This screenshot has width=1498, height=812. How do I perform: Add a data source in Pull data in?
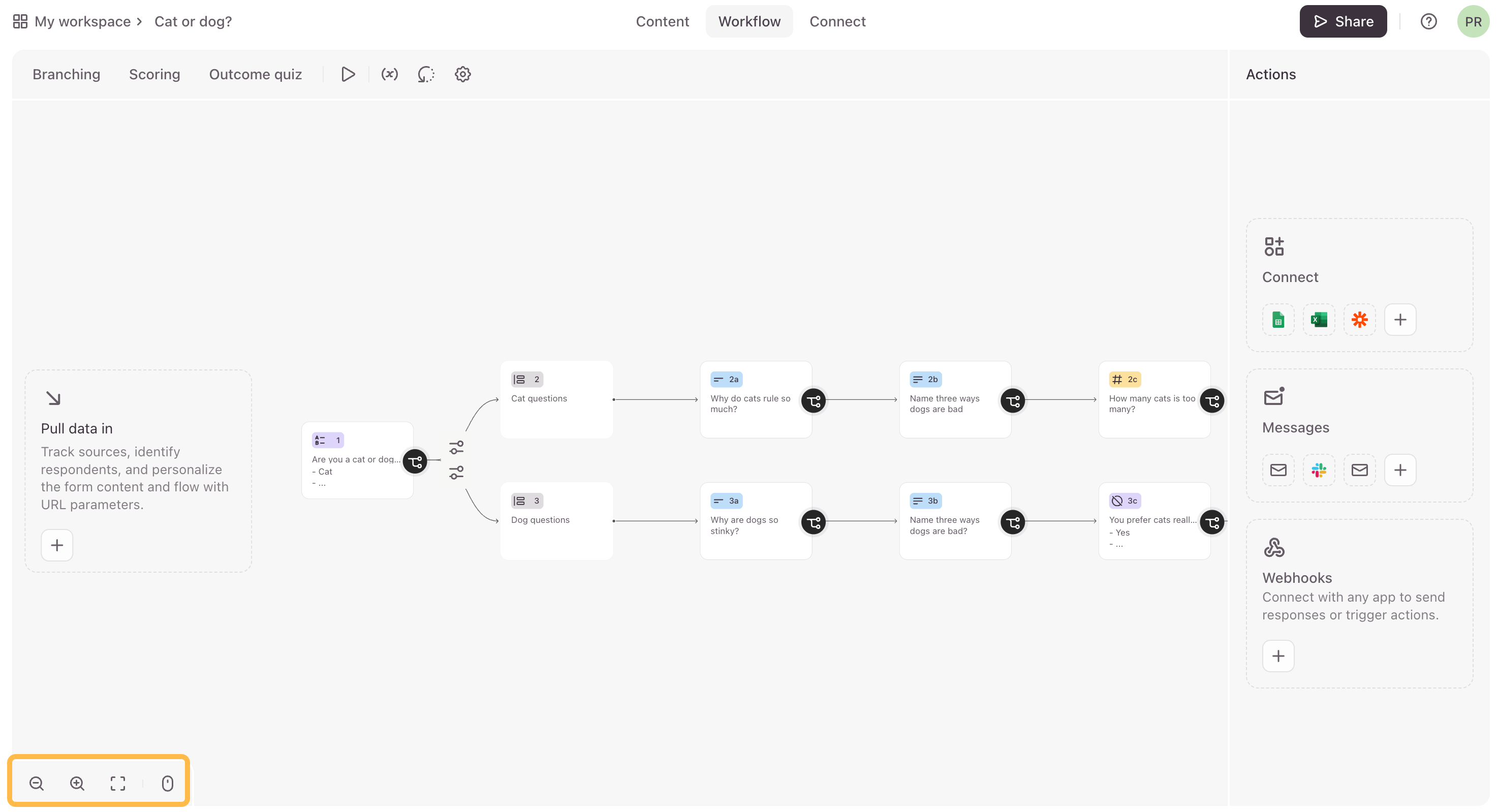57,545
